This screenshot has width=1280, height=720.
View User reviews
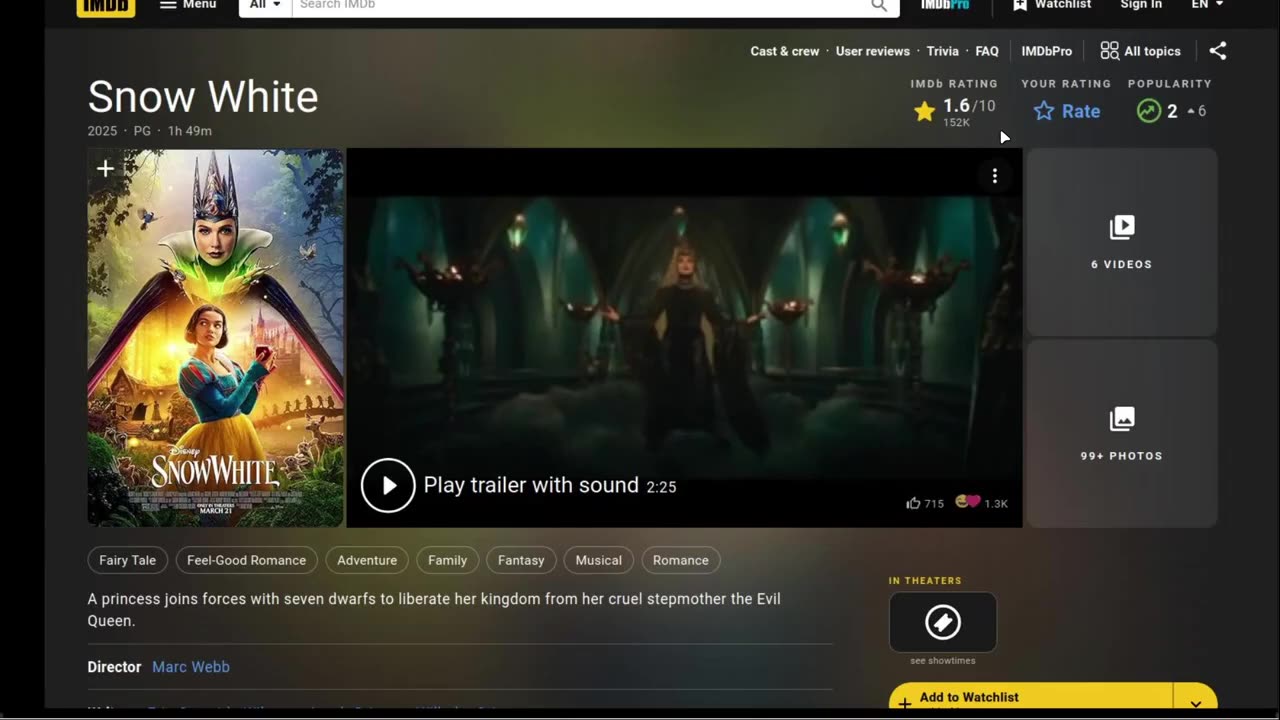(873, 51)
